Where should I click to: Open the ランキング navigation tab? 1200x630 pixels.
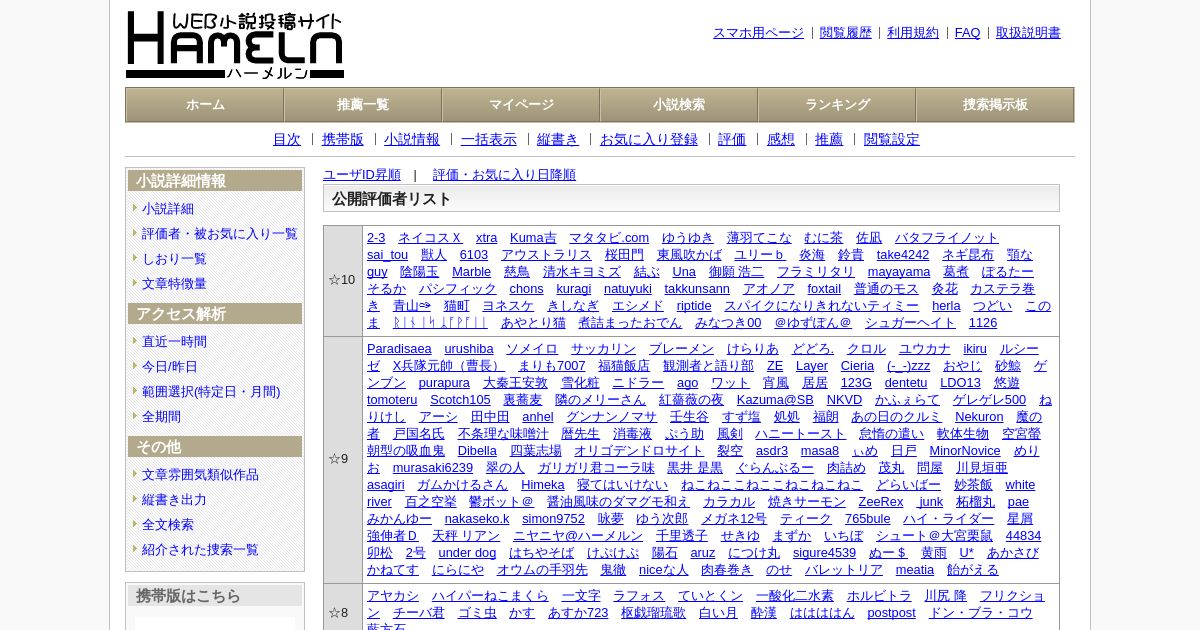coord(837,105)
